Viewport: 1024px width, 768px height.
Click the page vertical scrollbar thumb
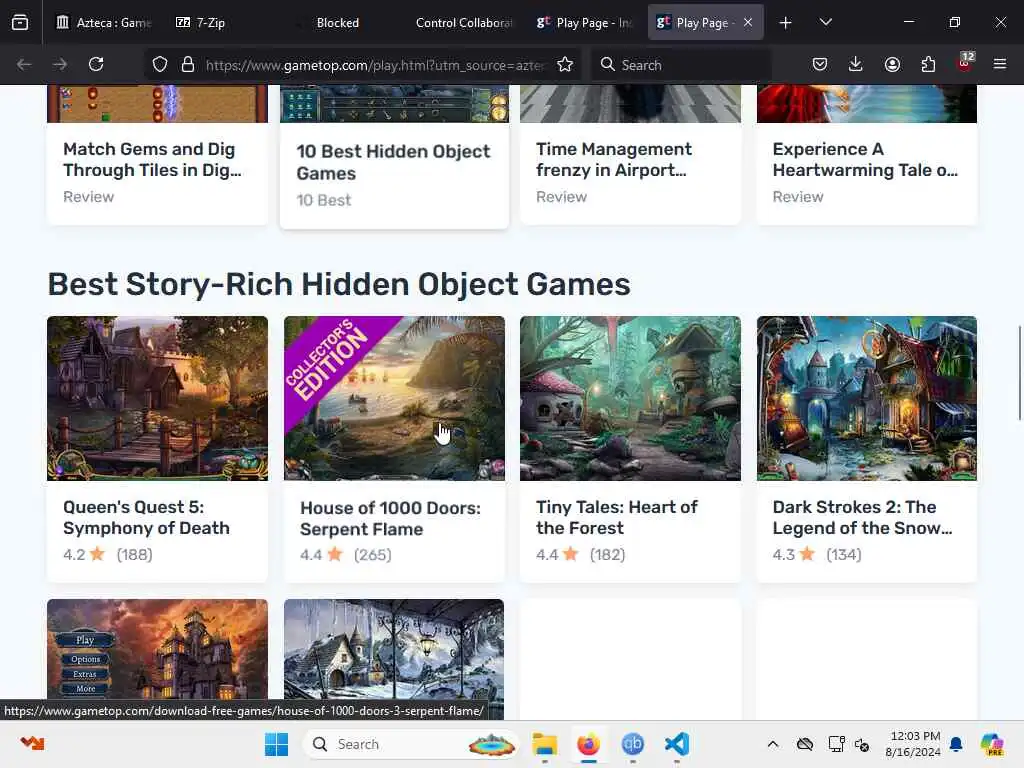pos(1019,372)
